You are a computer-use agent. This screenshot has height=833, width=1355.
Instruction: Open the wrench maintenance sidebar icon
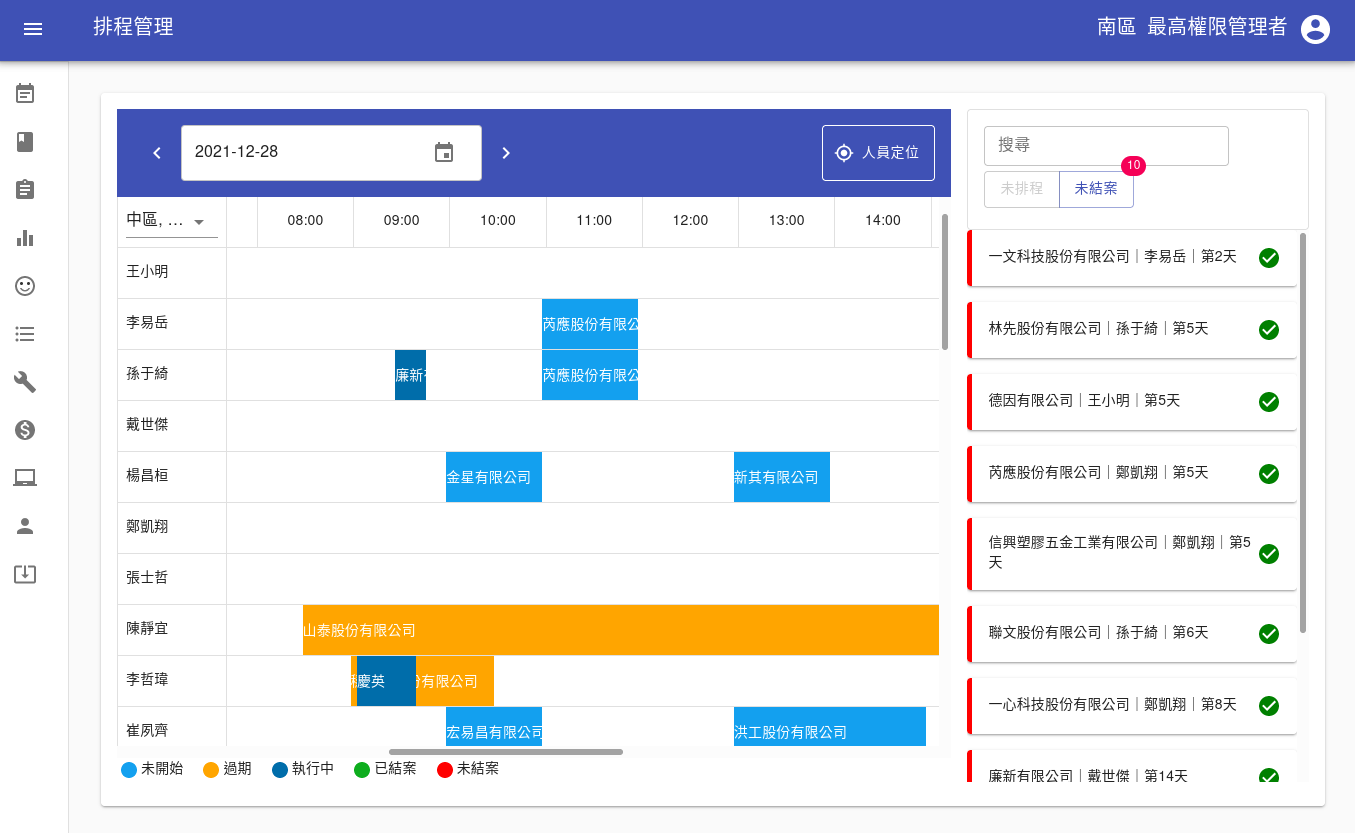pyautogui.click(x=25, y=382)
